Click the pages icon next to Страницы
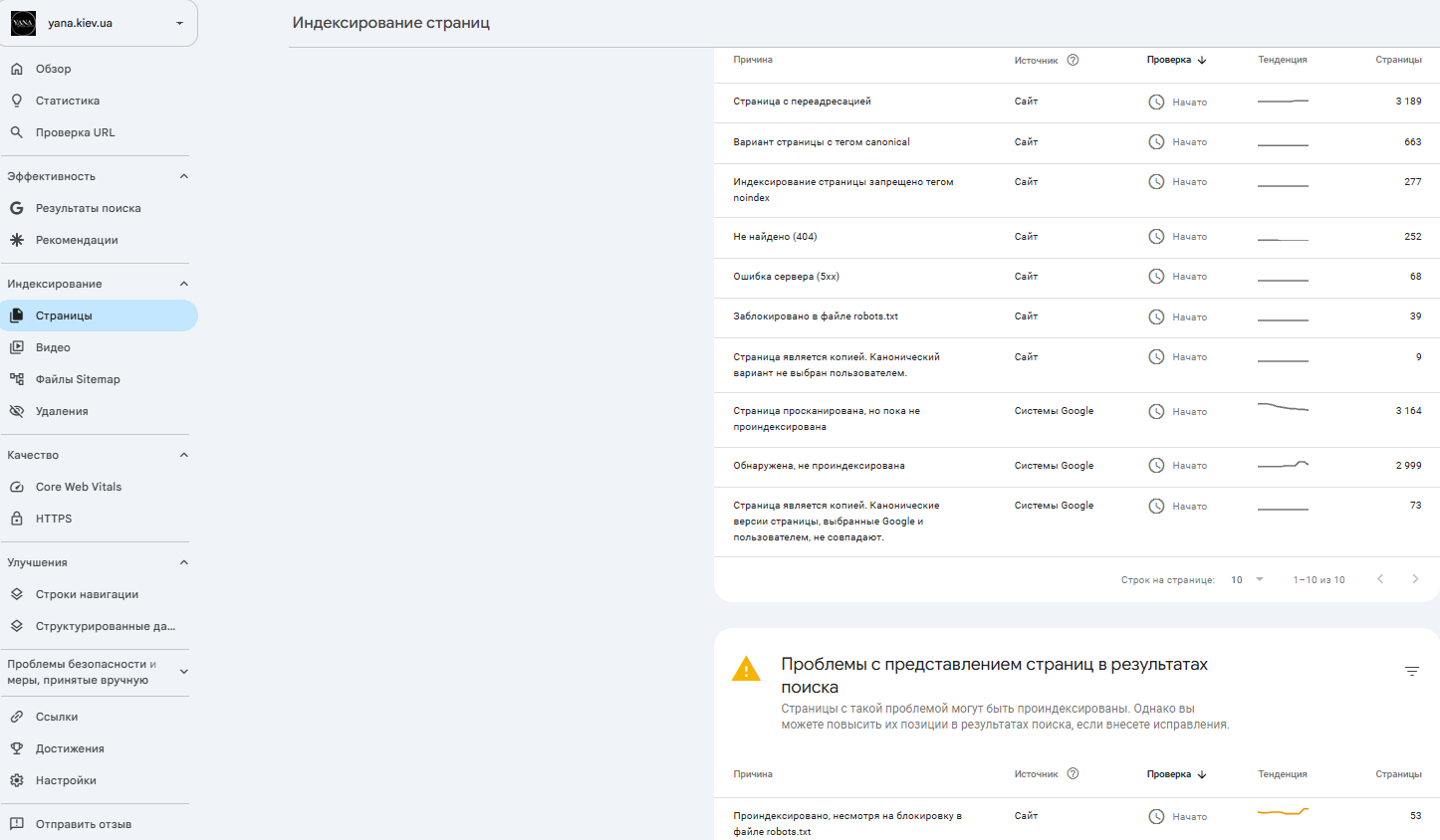Image resolution: width=1440 pixels, height=840 pixels. click(x=17, y=315)
